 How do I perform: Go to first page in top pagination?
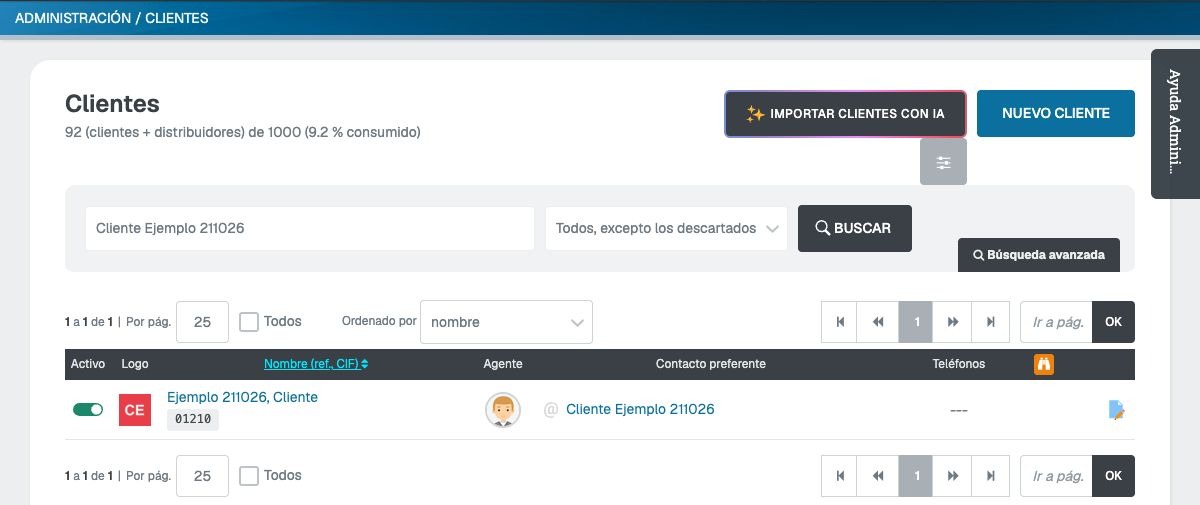coord(840,322)
